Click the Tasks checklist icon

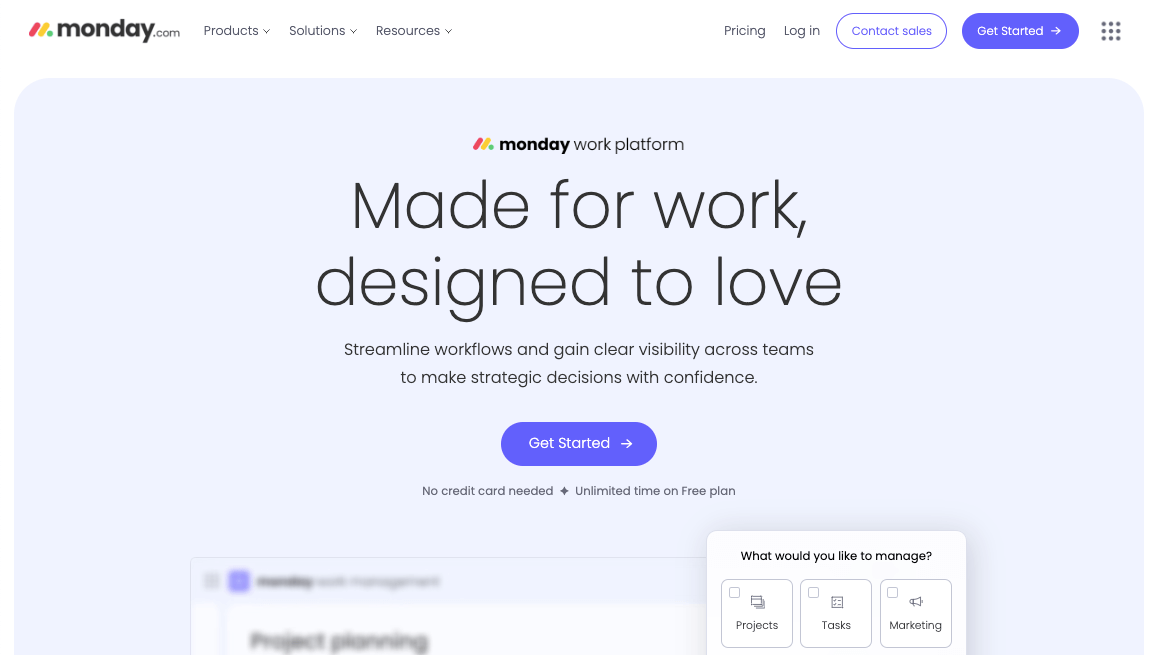pos(837,602)
